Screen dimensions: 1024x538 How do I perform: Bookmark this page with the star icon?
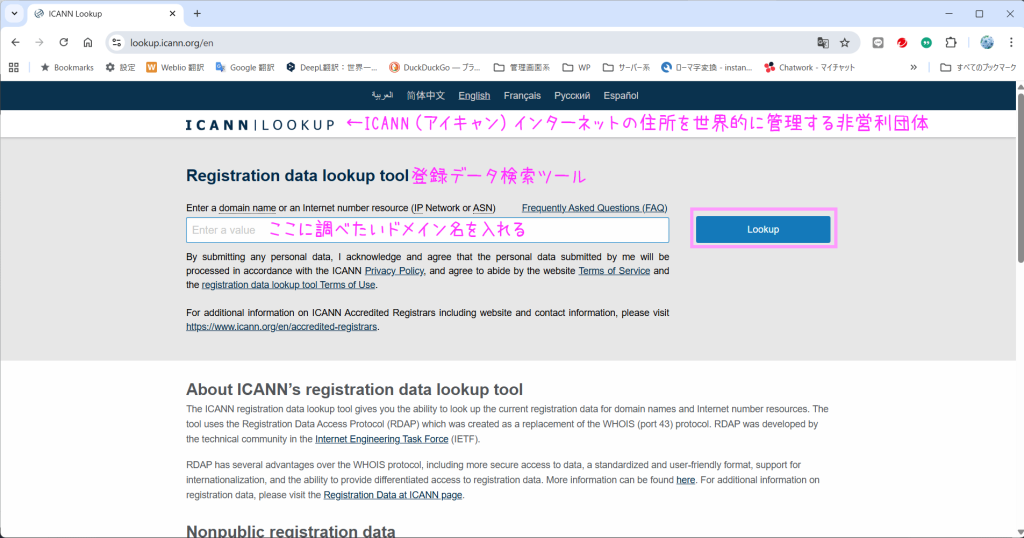845,43
